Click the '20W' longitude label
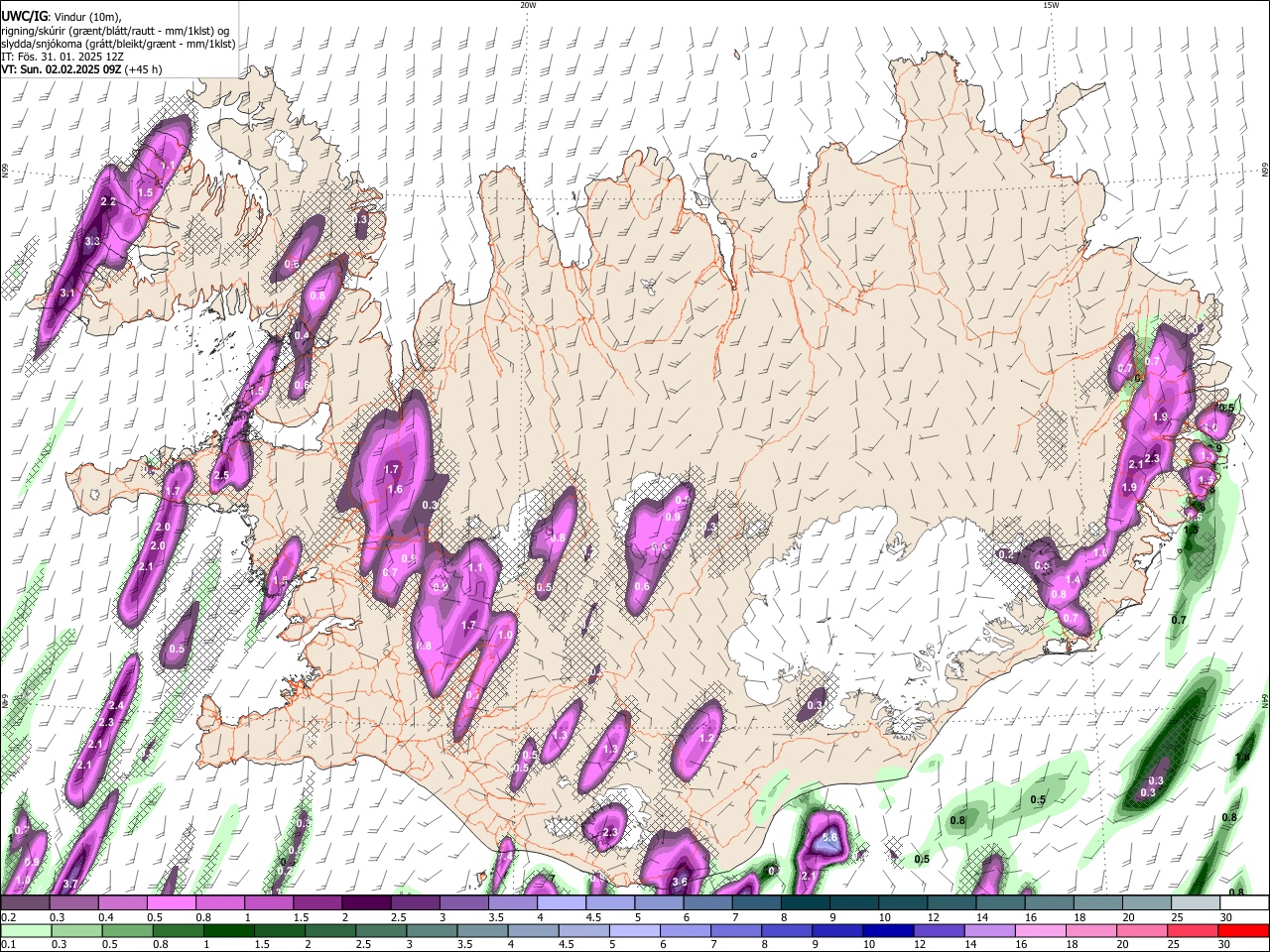The width and height of the screenshot is (1270, 952). tap(528, 5)
